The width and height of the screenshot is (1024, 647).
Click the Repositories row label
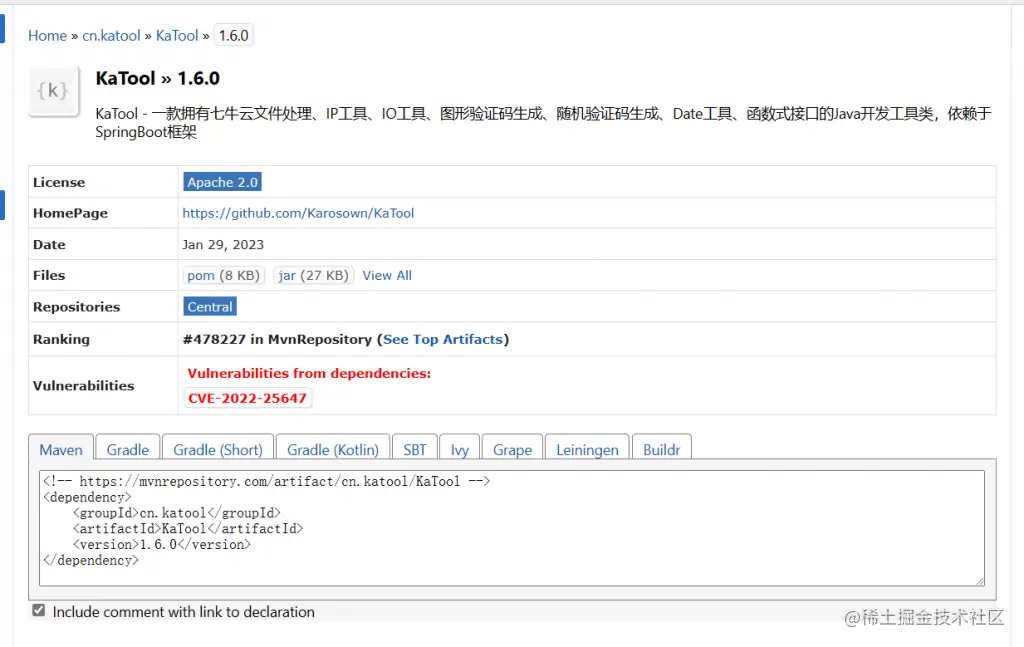76,307
